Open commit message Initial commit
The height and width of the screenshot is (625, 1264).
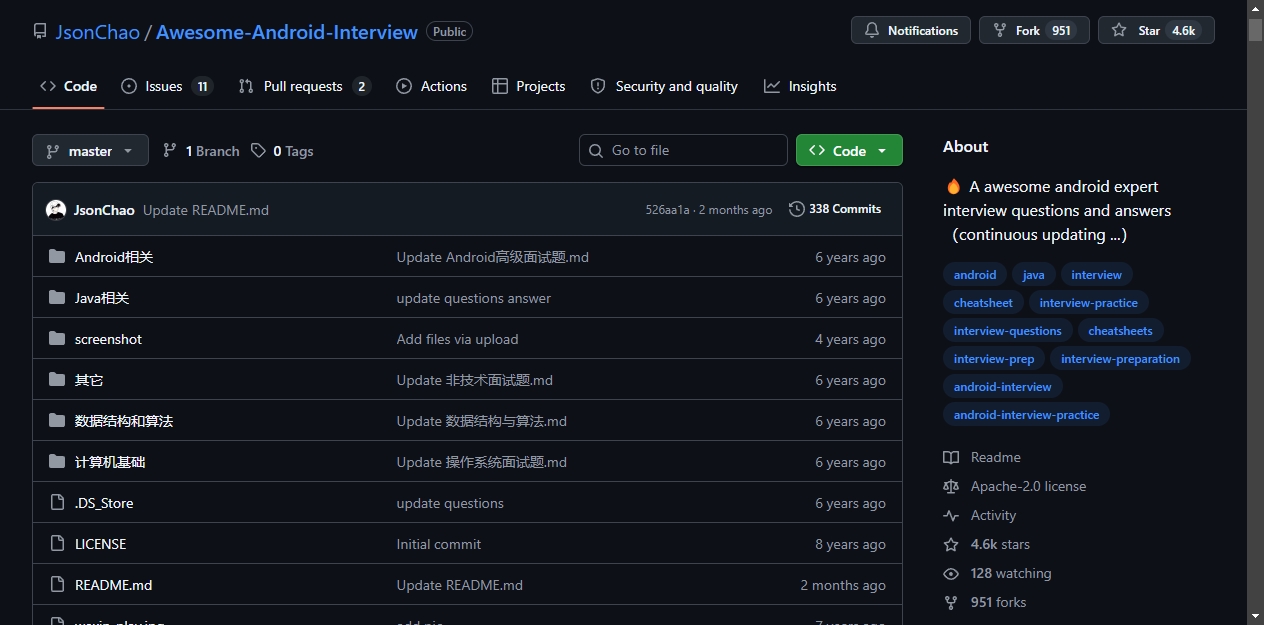point(438,544)
